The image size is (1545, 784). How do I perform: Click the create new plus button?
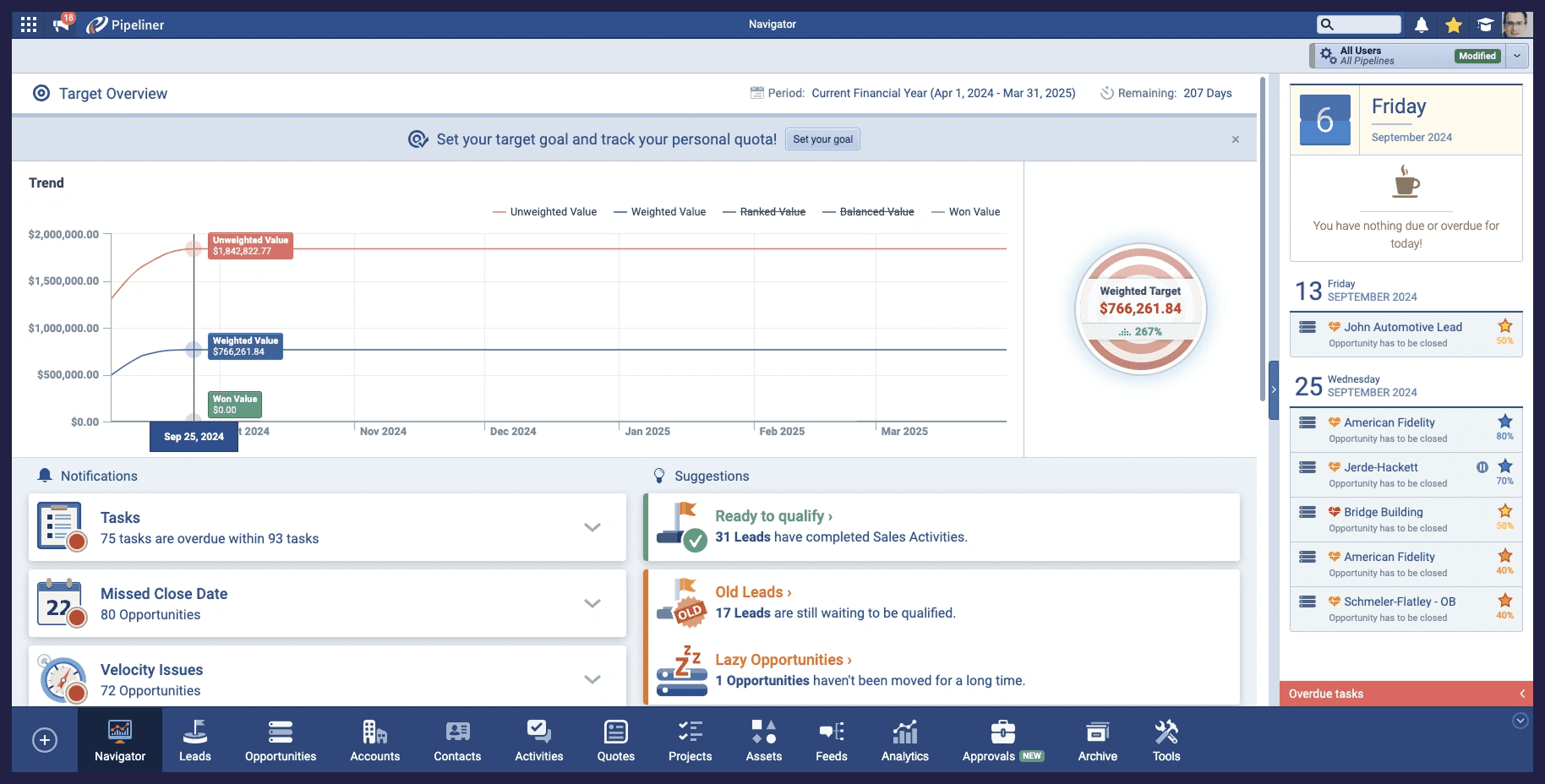(45, 740)
